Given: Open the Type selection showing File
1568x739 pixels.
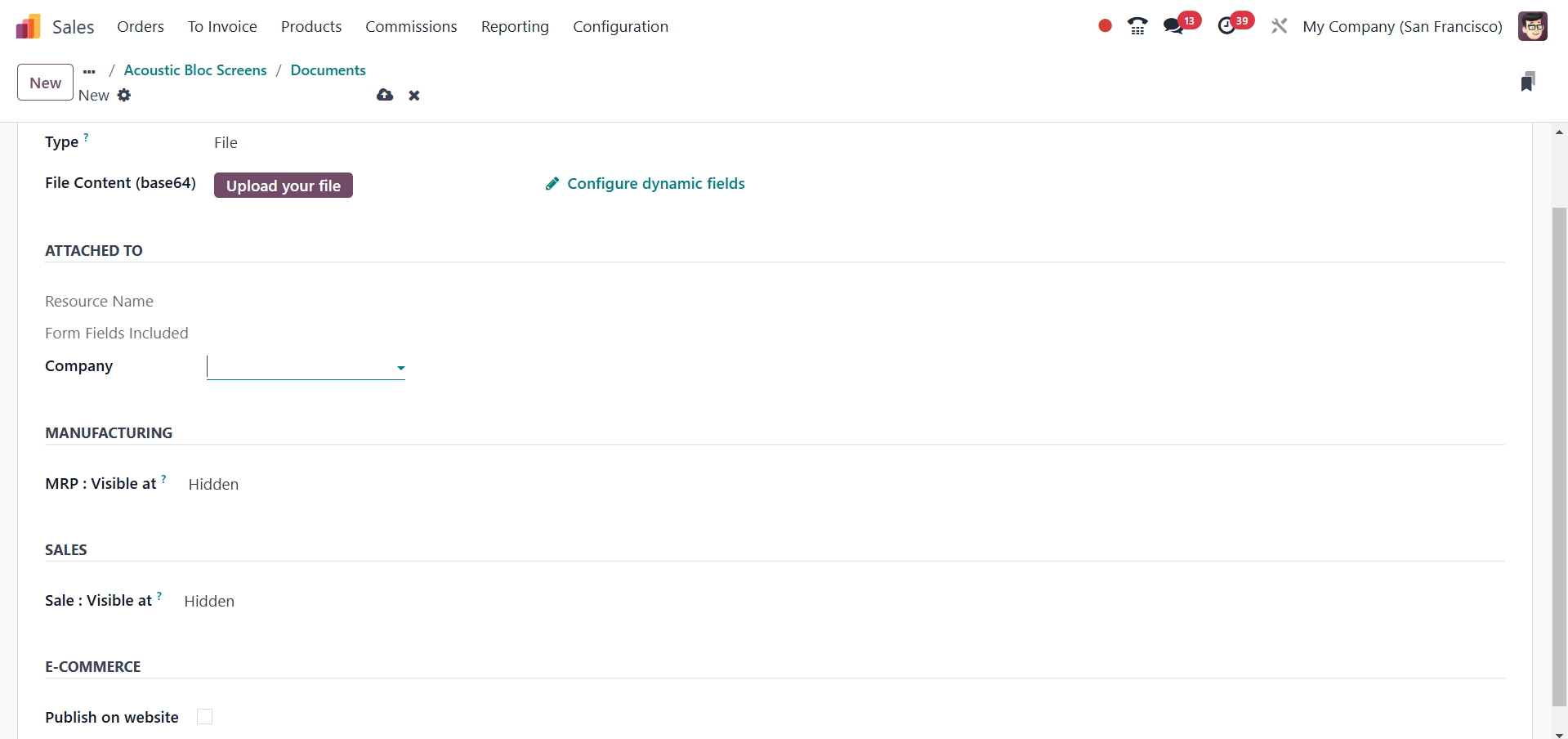Looking at the screenshot, I should click(x=226, y=143).
